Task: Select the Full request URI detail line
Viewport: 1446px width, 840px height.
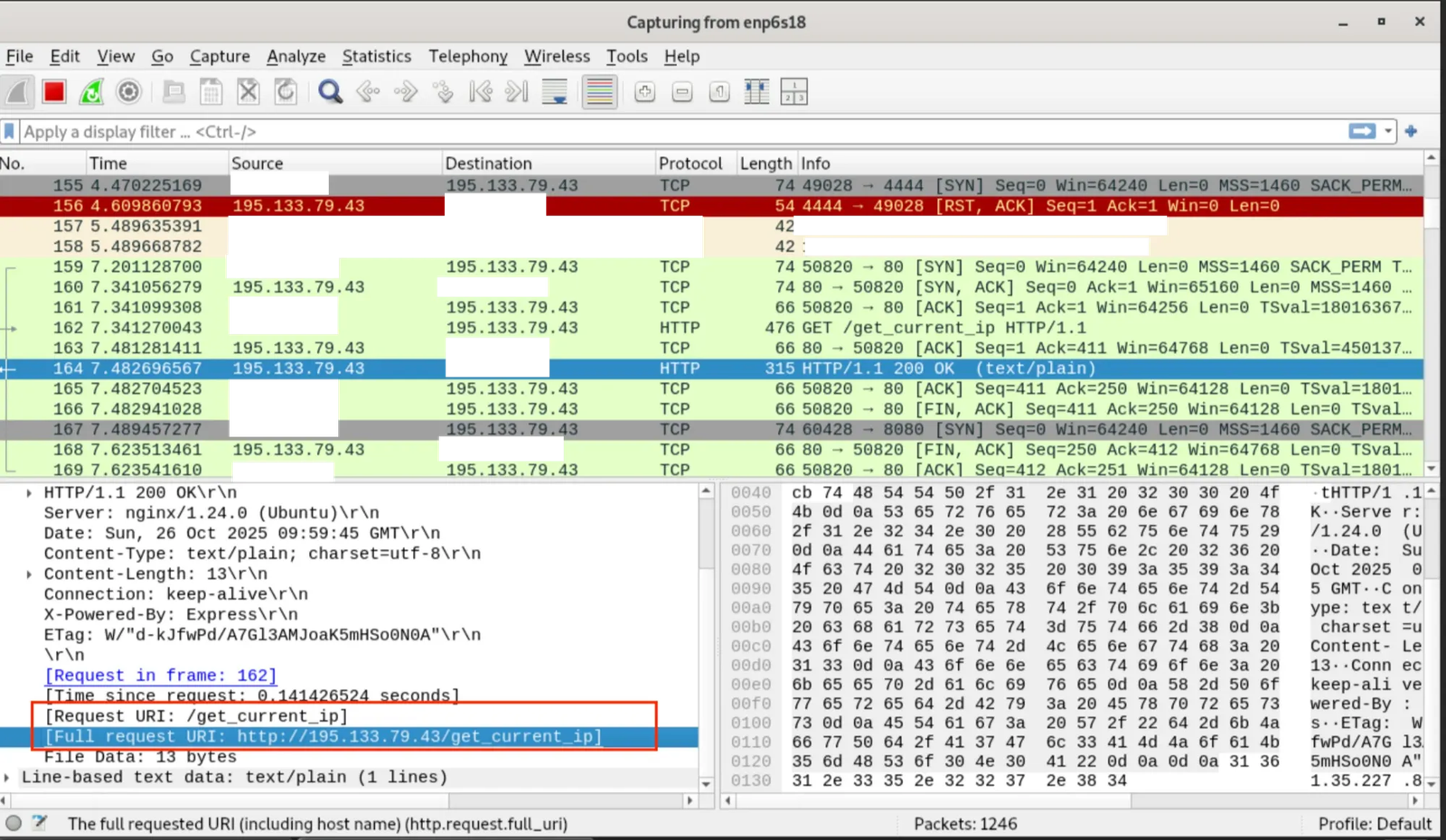Action: 349,737
